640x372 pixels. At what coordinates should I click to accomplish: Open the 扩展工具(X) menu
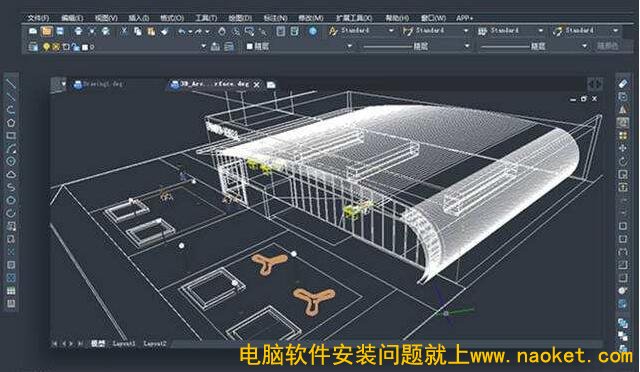click(354, 18)
